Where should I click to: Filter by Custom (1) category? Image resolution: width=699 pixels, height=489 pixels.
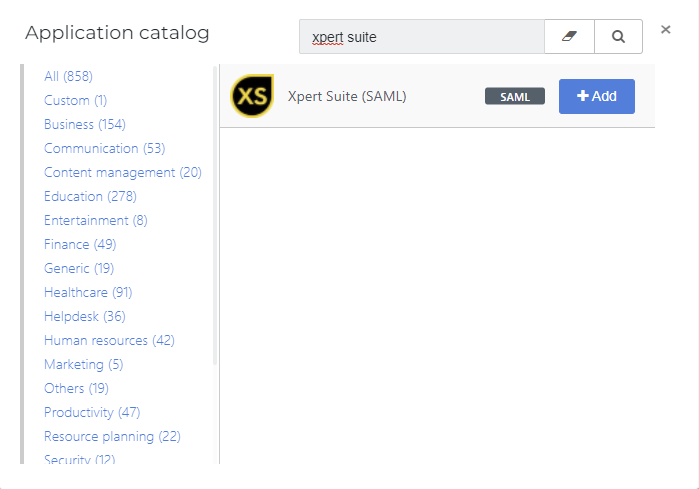click(x=75, y=100)
